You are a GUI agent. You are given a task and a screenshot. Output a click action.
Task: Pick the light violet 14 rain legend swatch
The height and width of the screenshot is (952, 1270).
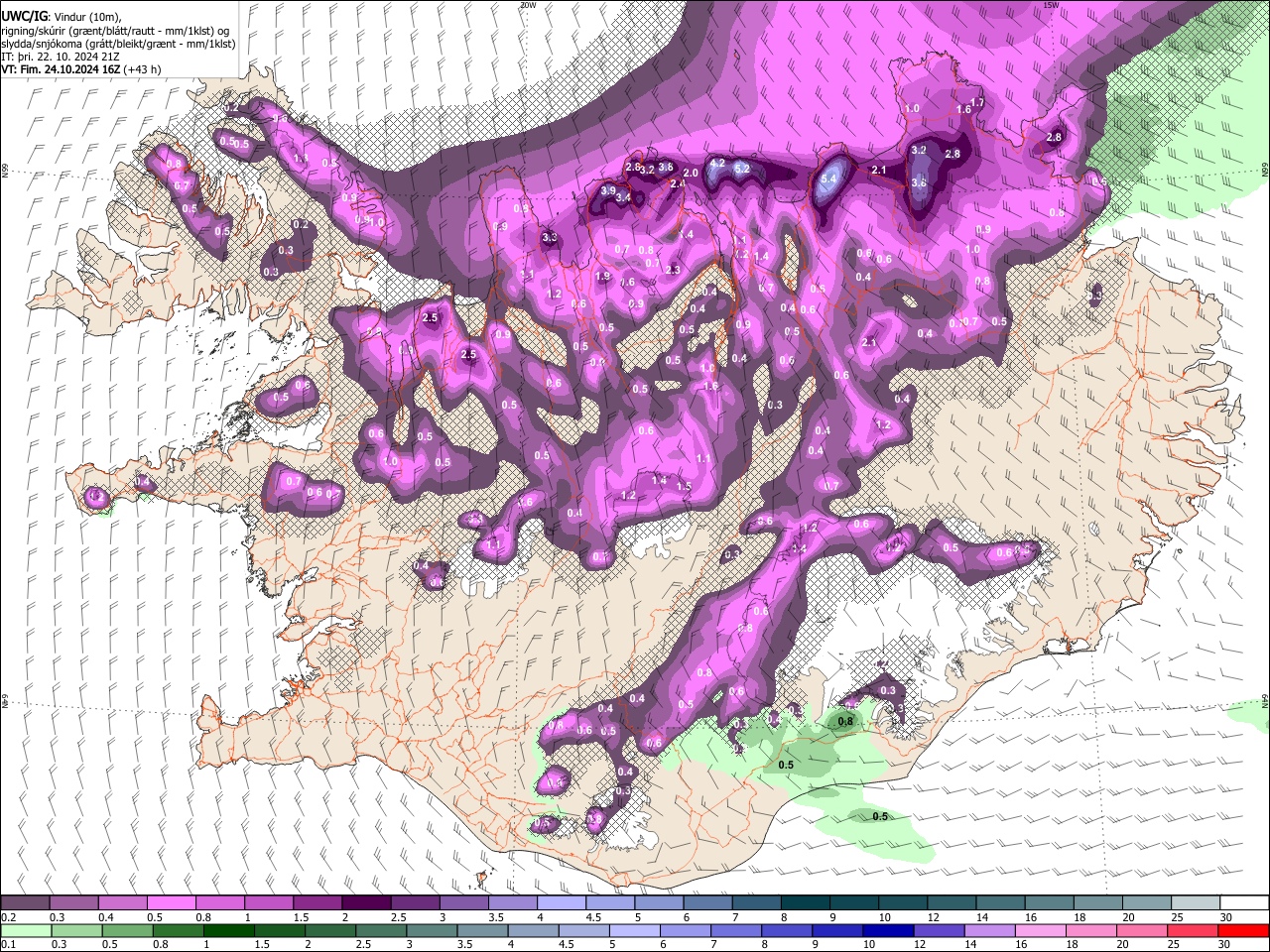pyautogui.click(x=989, y=930)
